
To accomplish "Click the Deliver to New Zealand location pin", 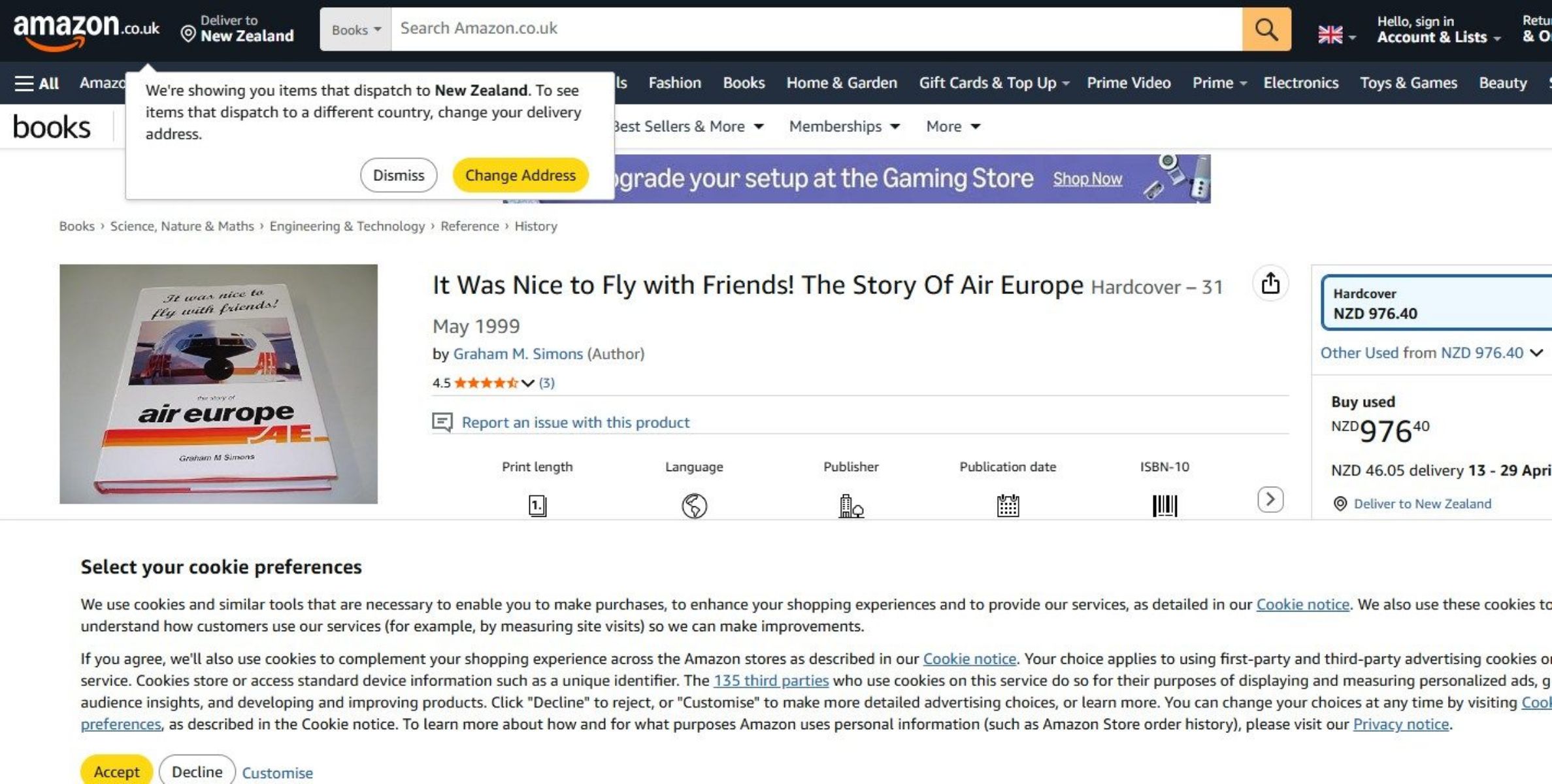I will click(188, 34).
